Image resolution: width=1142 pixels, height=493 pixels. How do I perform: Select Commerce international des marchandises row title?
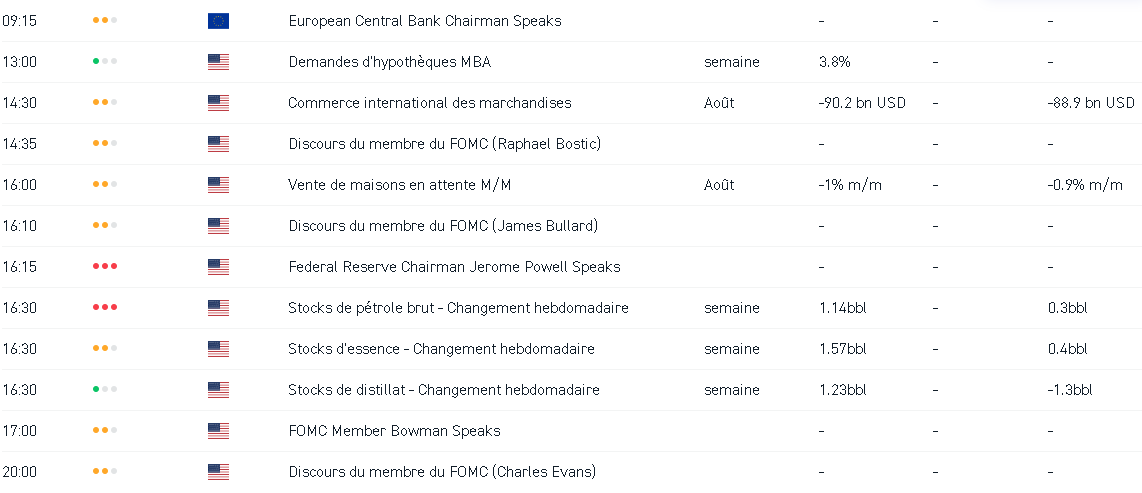429,103
